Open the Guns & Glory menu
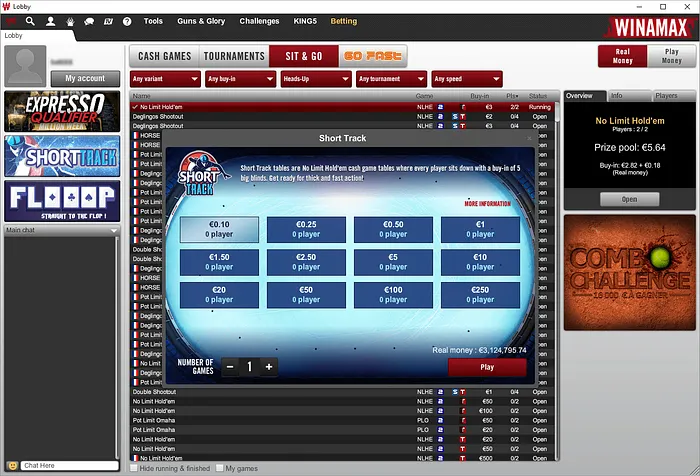The width and height of the screenshot is (700, 476). click(200, 20)
